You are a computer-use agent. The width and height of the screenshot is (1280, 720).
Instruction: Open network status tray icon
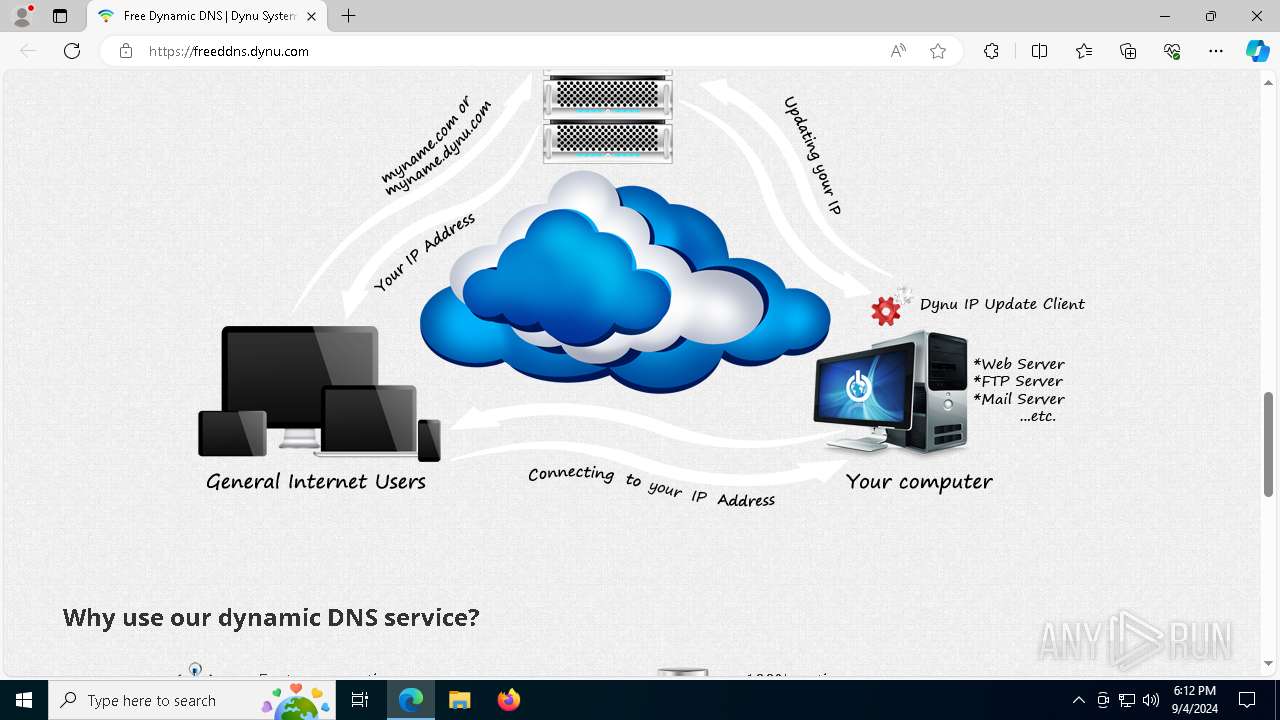coord(1127,700)
